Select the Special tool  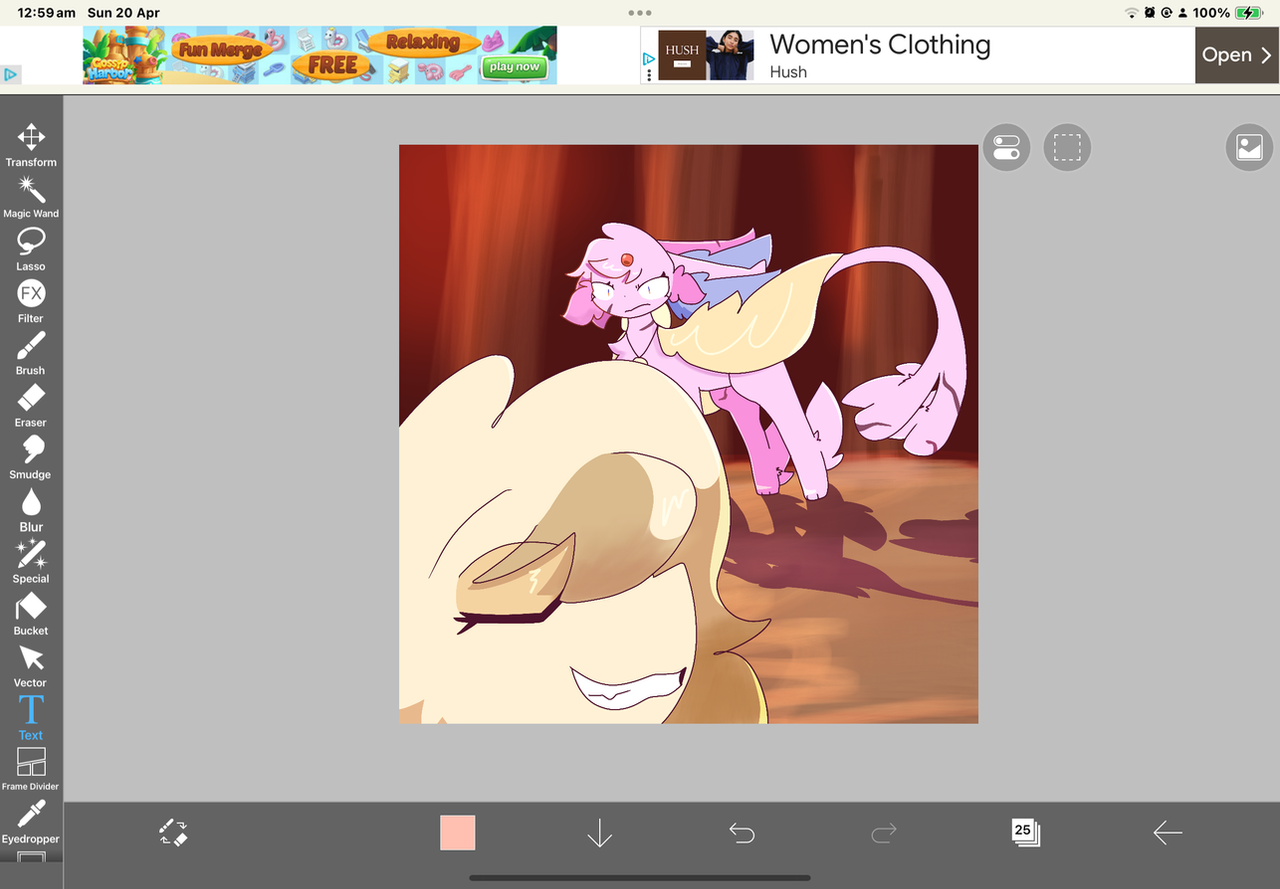(31, 561)
